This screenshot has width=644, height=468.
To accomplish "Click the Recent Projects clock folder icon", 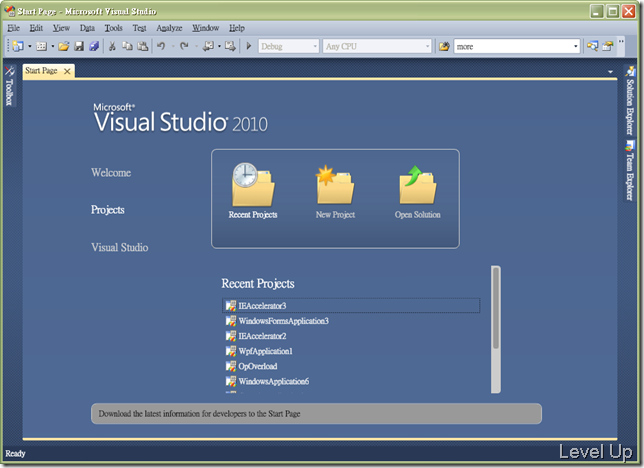I will click(253, 184).
